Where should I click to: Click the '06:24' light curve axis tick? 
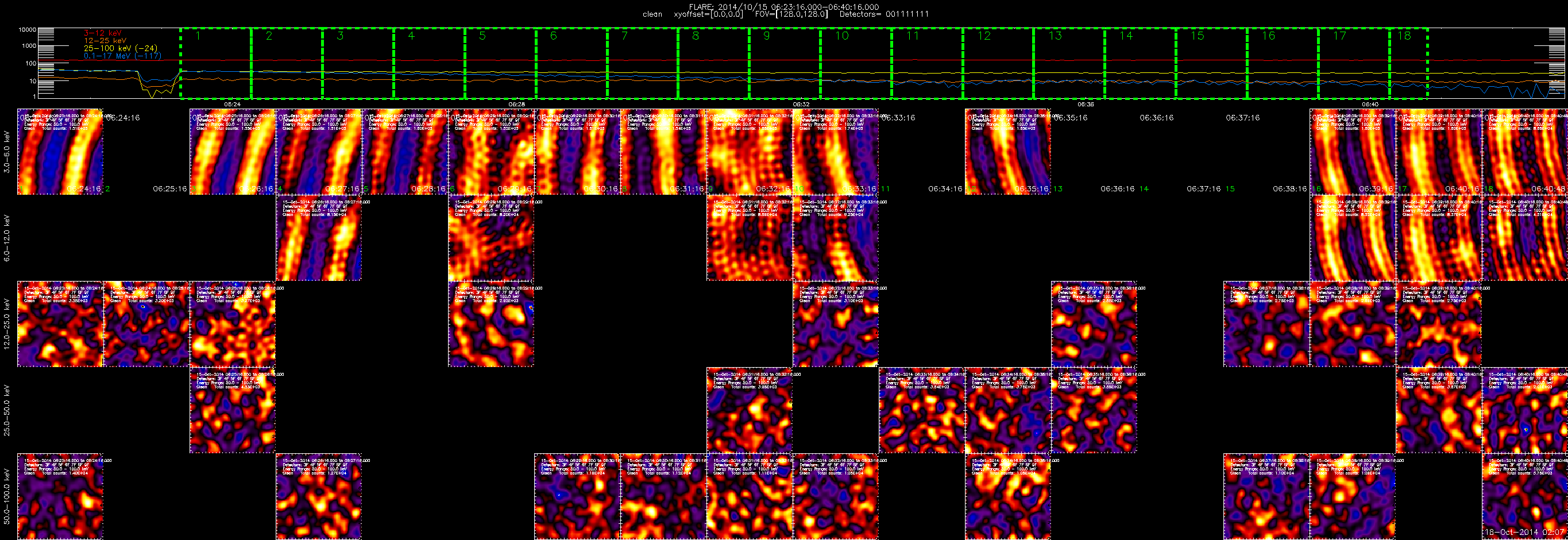coord(233,104)
